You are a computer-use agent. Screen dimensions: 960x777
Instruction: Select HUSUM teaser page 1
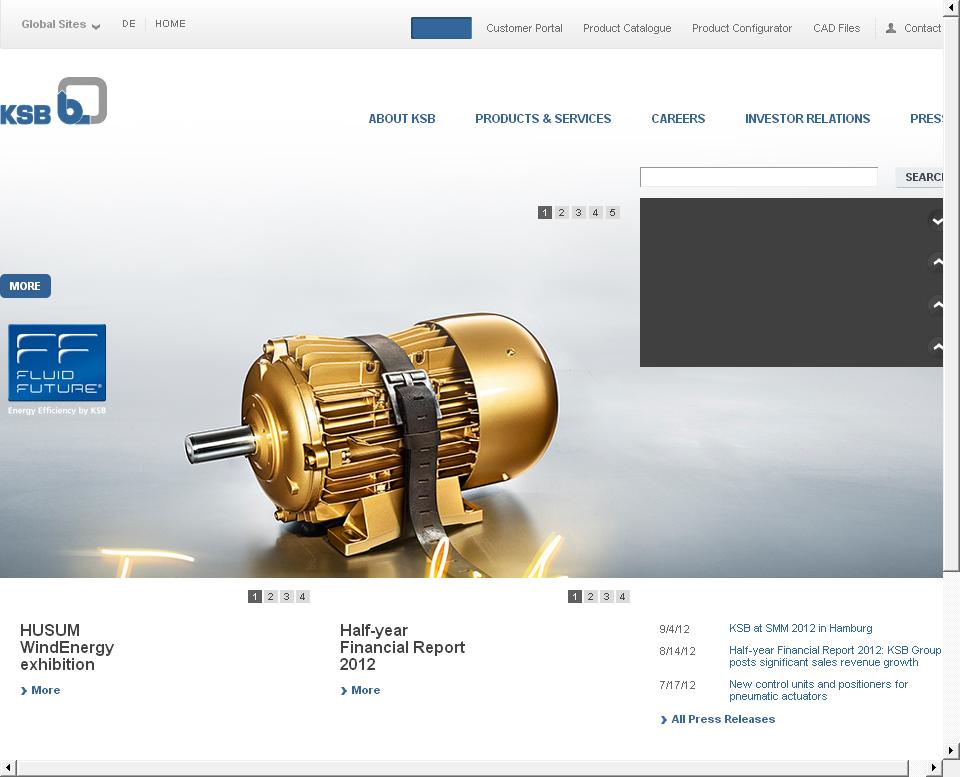click(x=255, y=596)
